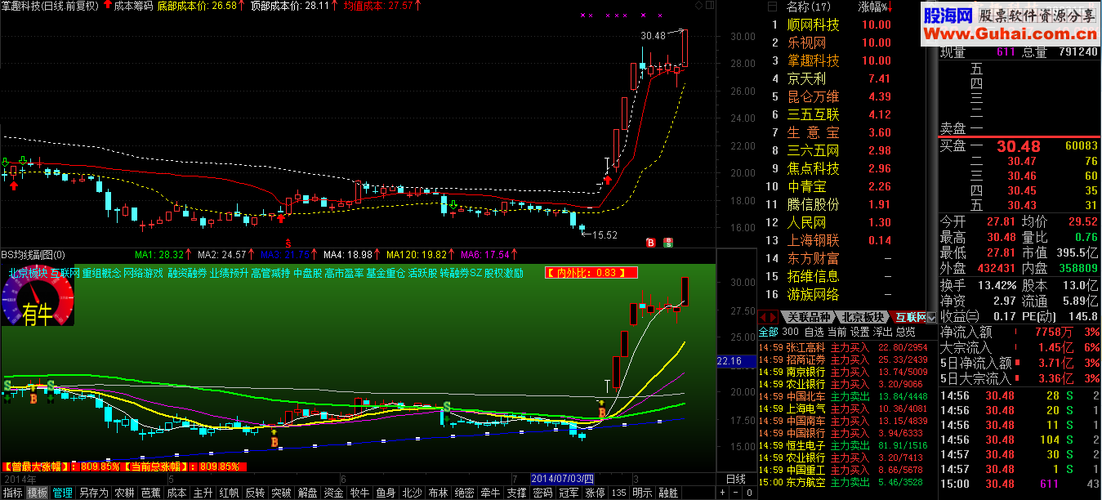Apply the 成本 template

click(177, 492)
